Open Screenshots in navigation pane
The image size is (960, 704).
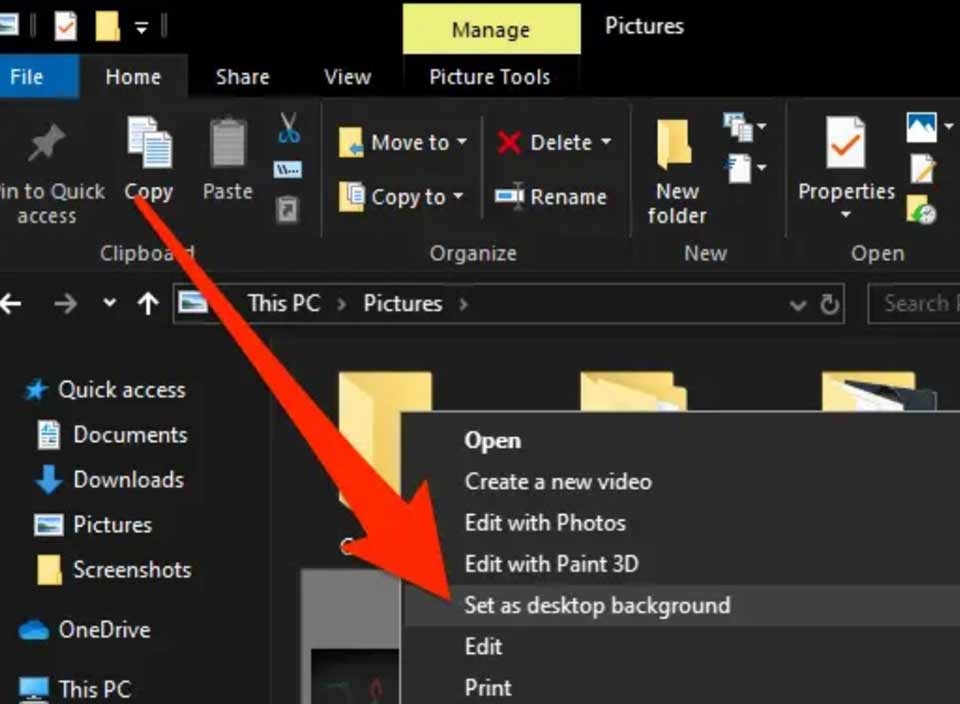tap(114, 570)
